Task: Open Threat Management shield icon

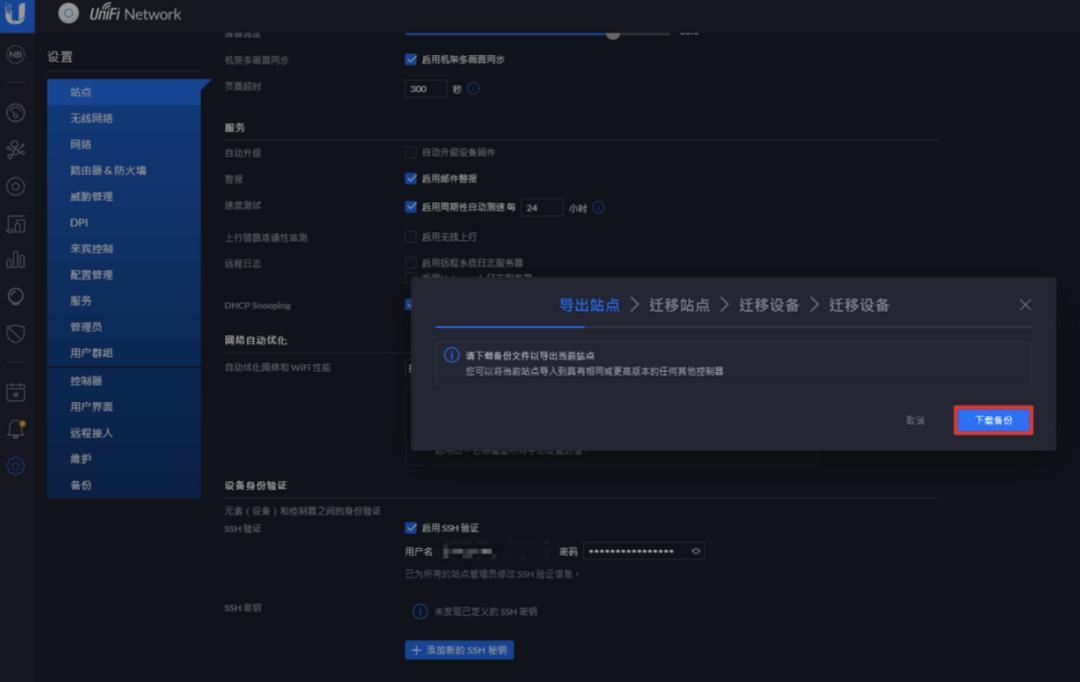Action: (15, 333)
